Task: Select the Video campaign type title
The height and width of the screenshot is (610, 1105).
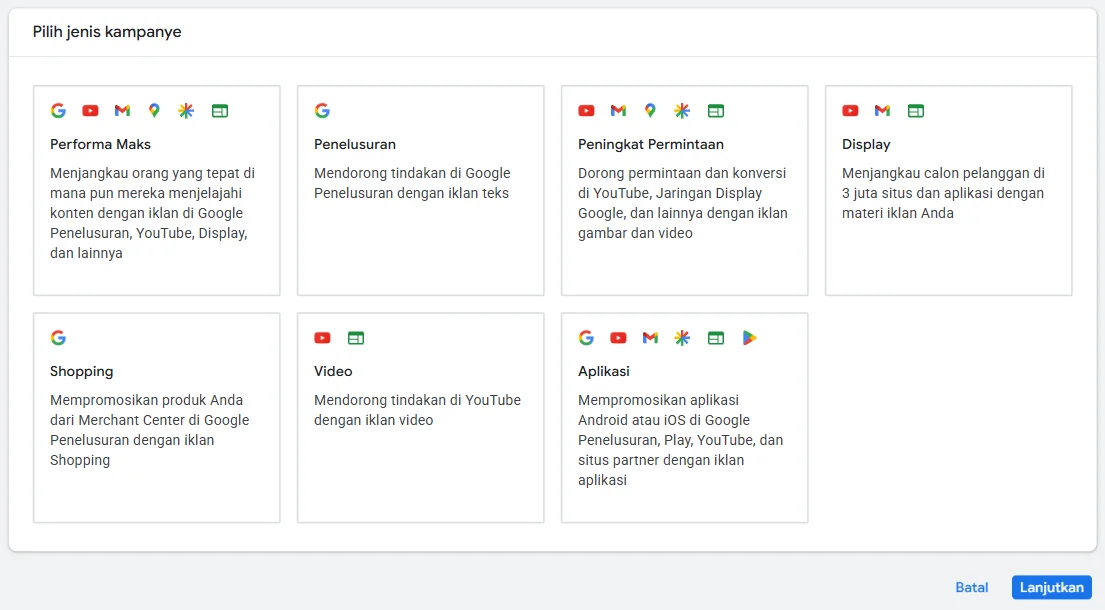Action: (x=333, y=371)
